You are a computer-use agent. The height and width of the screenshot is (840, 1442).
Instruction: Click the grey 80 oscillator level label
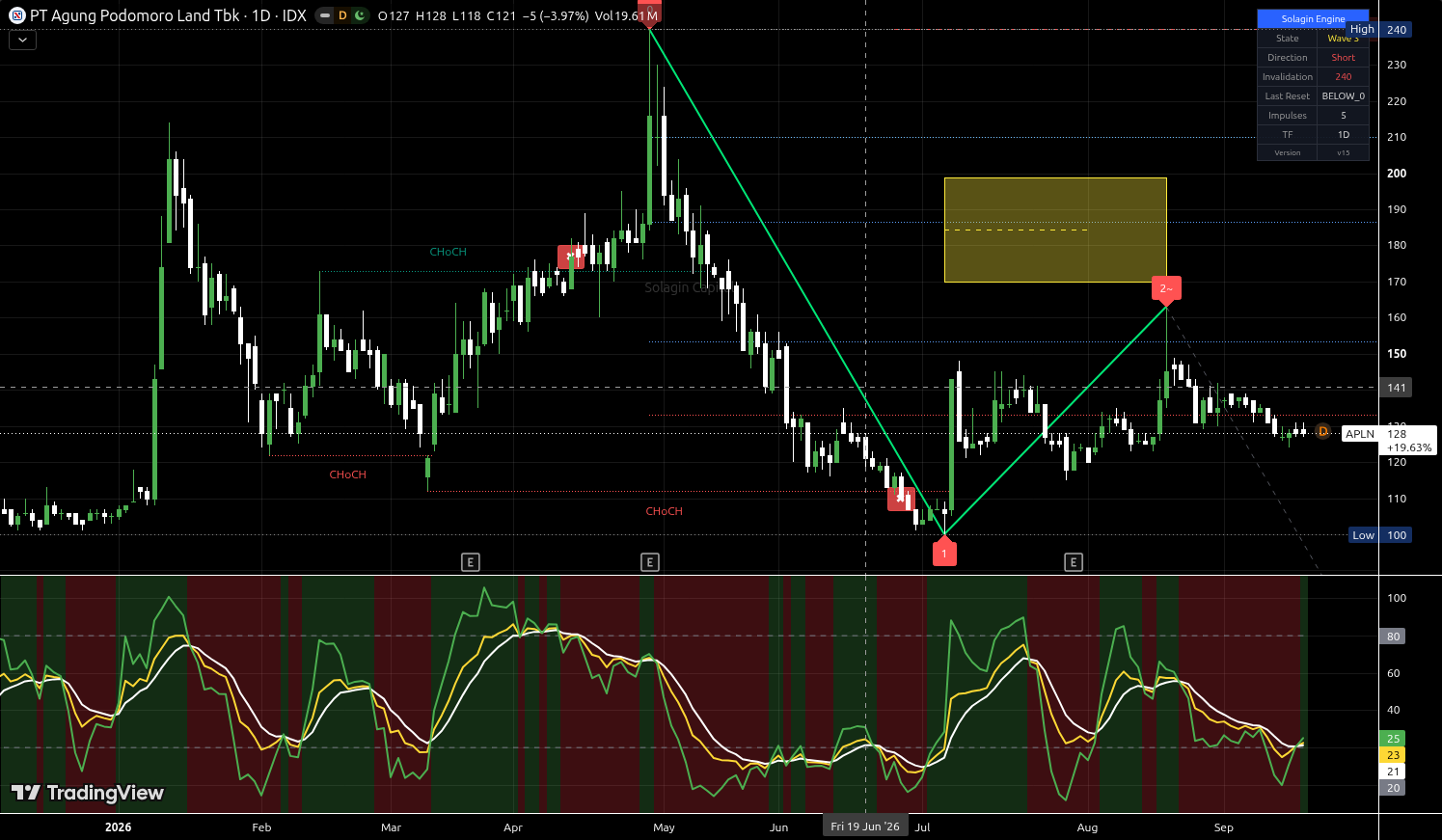1393,637
